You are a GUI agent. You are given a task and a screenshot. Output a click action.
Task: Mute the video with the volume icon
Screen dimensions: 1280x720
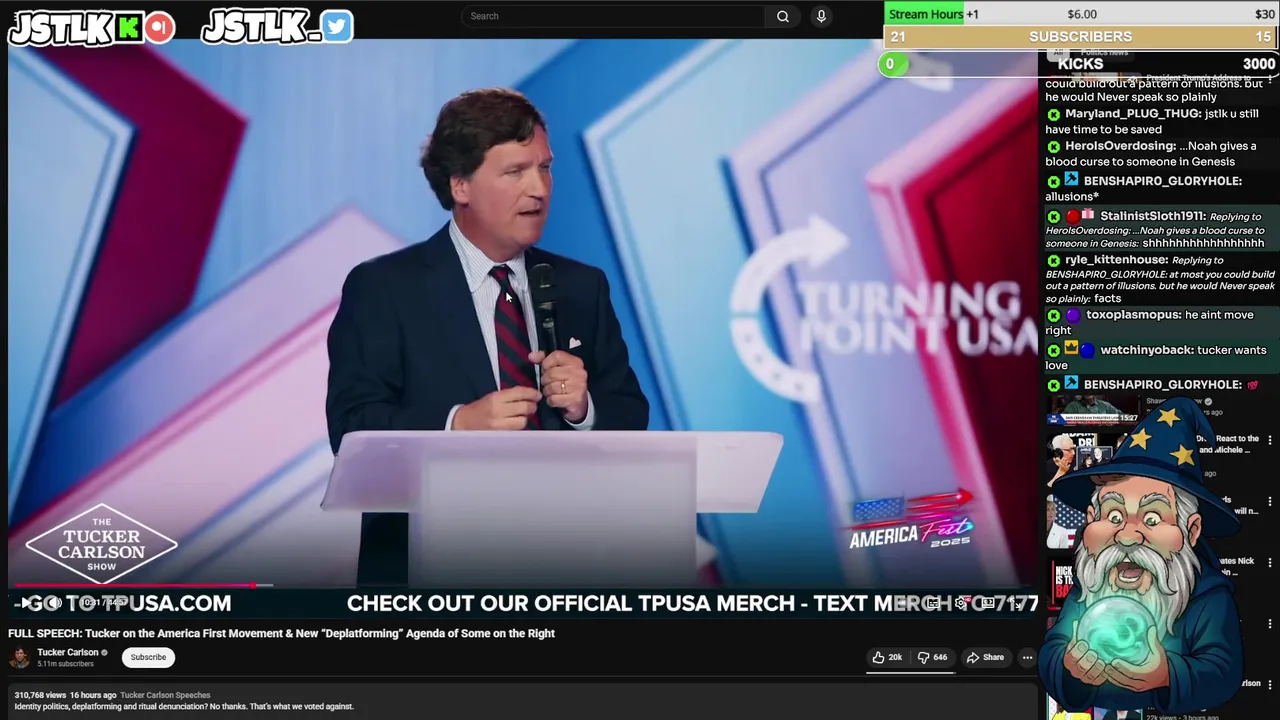point(54,603)
